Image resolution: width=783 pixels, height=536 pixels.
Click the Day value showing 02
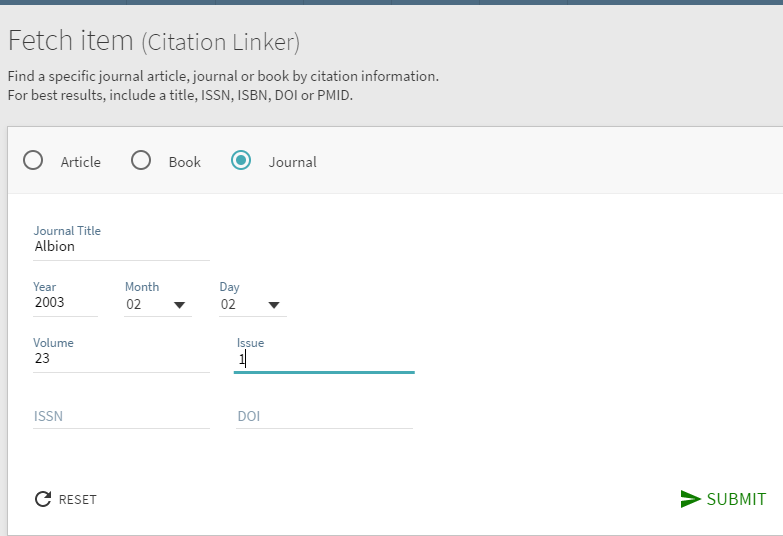click(x=229, y=304)
